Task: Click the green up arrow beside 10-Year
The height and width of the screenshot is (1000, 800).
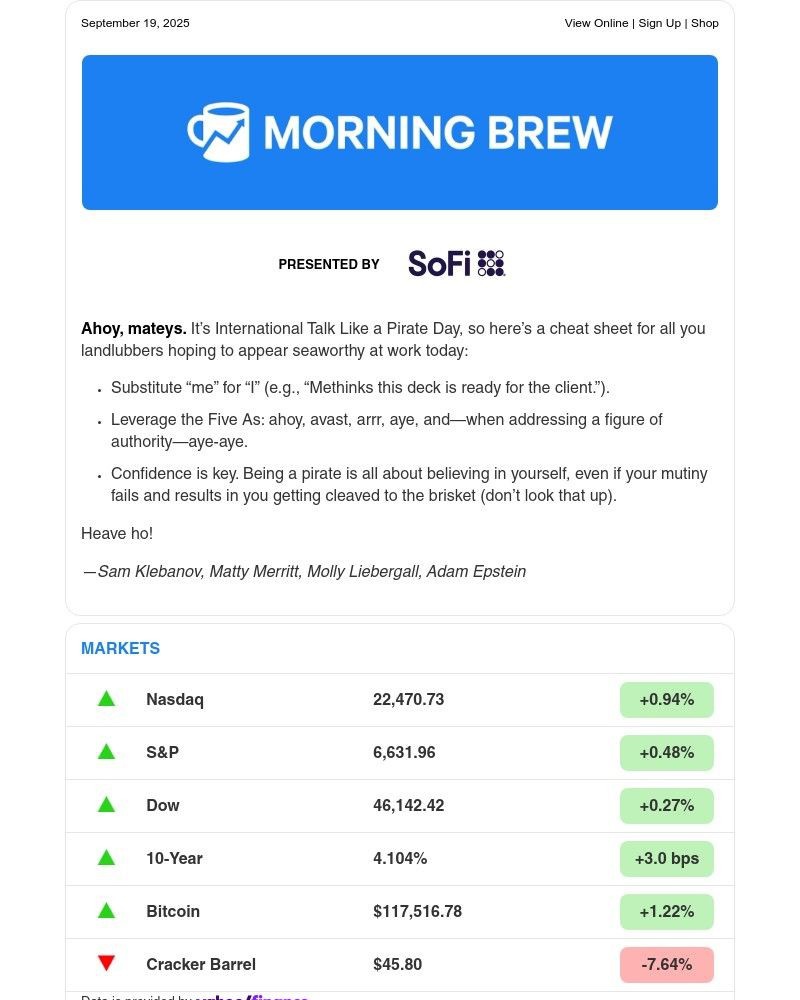Action: tap(106, 858)
